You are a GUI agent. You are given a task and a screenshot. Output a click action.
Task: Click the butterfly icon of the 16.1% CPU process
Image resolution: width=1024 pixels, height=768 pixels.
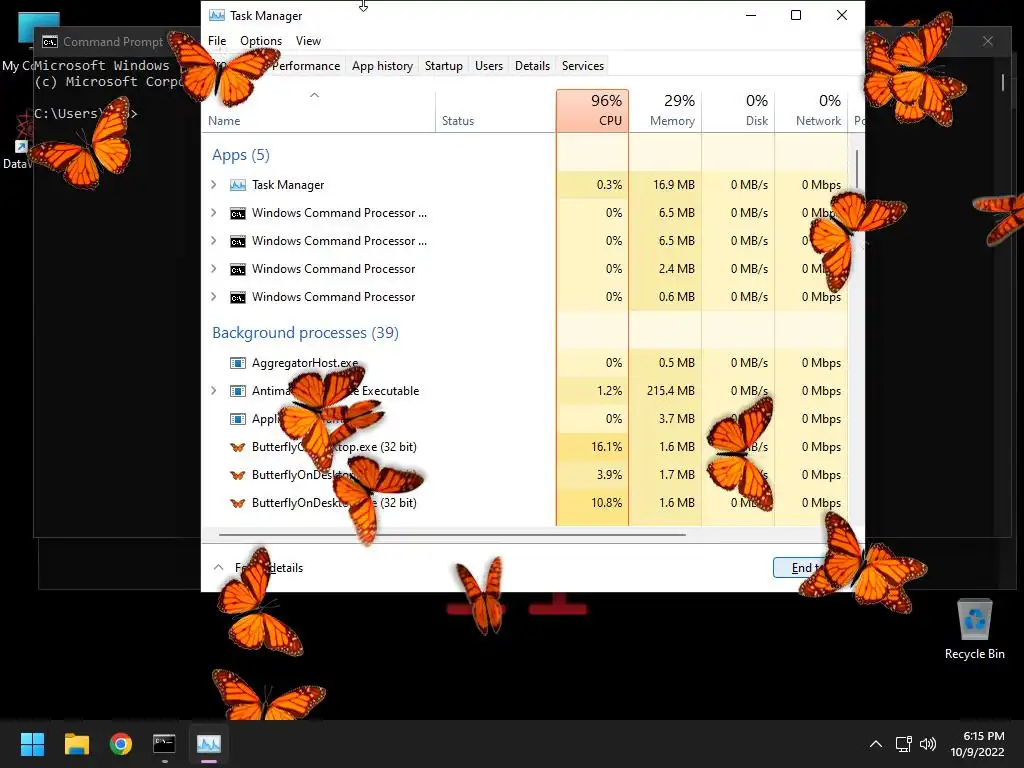pos(238,447)
